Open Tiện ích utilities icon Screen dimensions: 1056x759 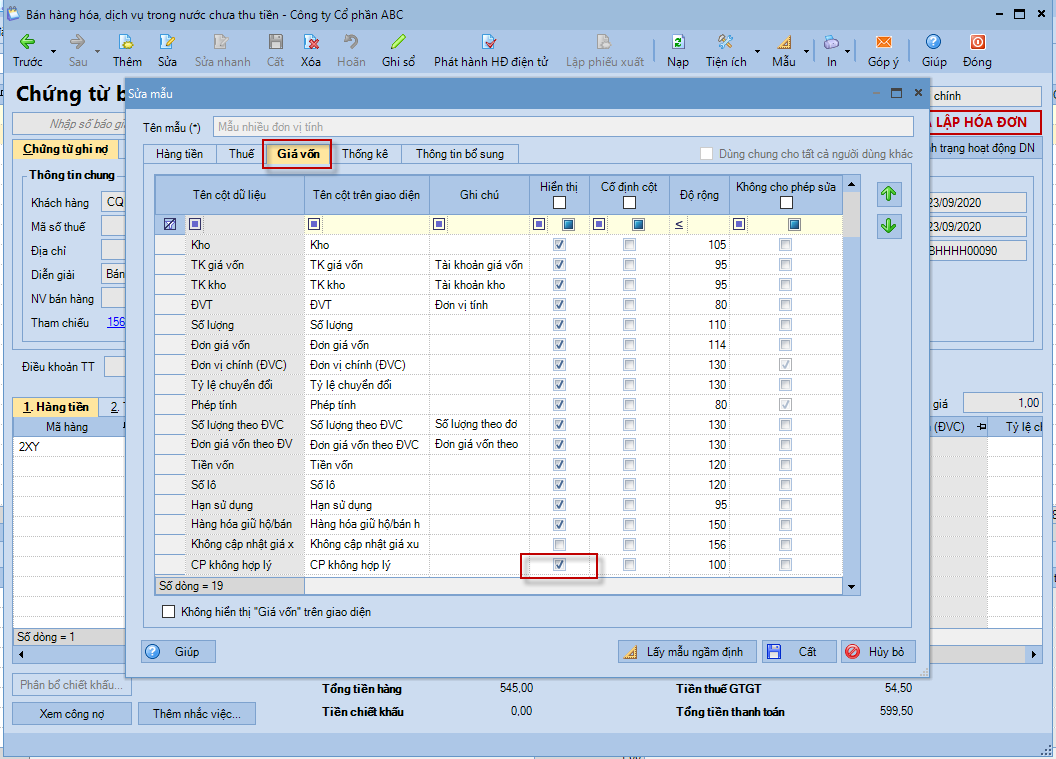(725, 42)
